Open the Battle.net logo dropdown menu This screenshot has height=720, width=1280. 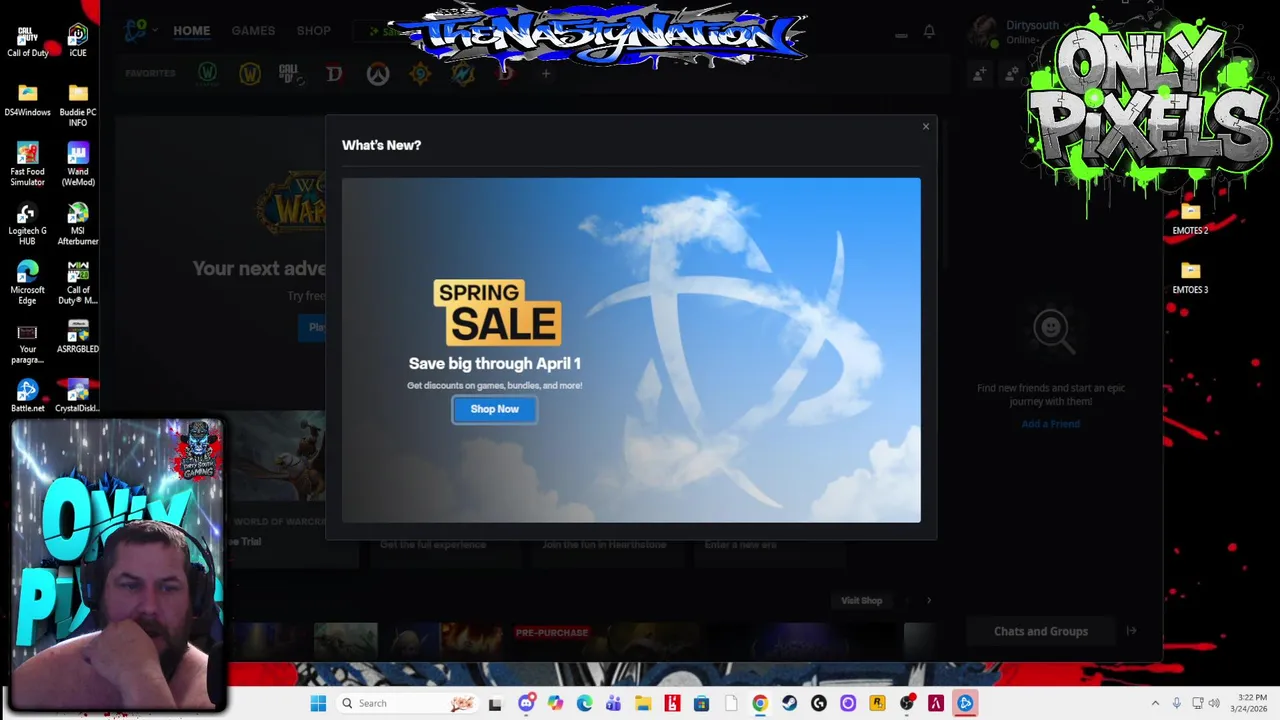click(x=139, y=31)
